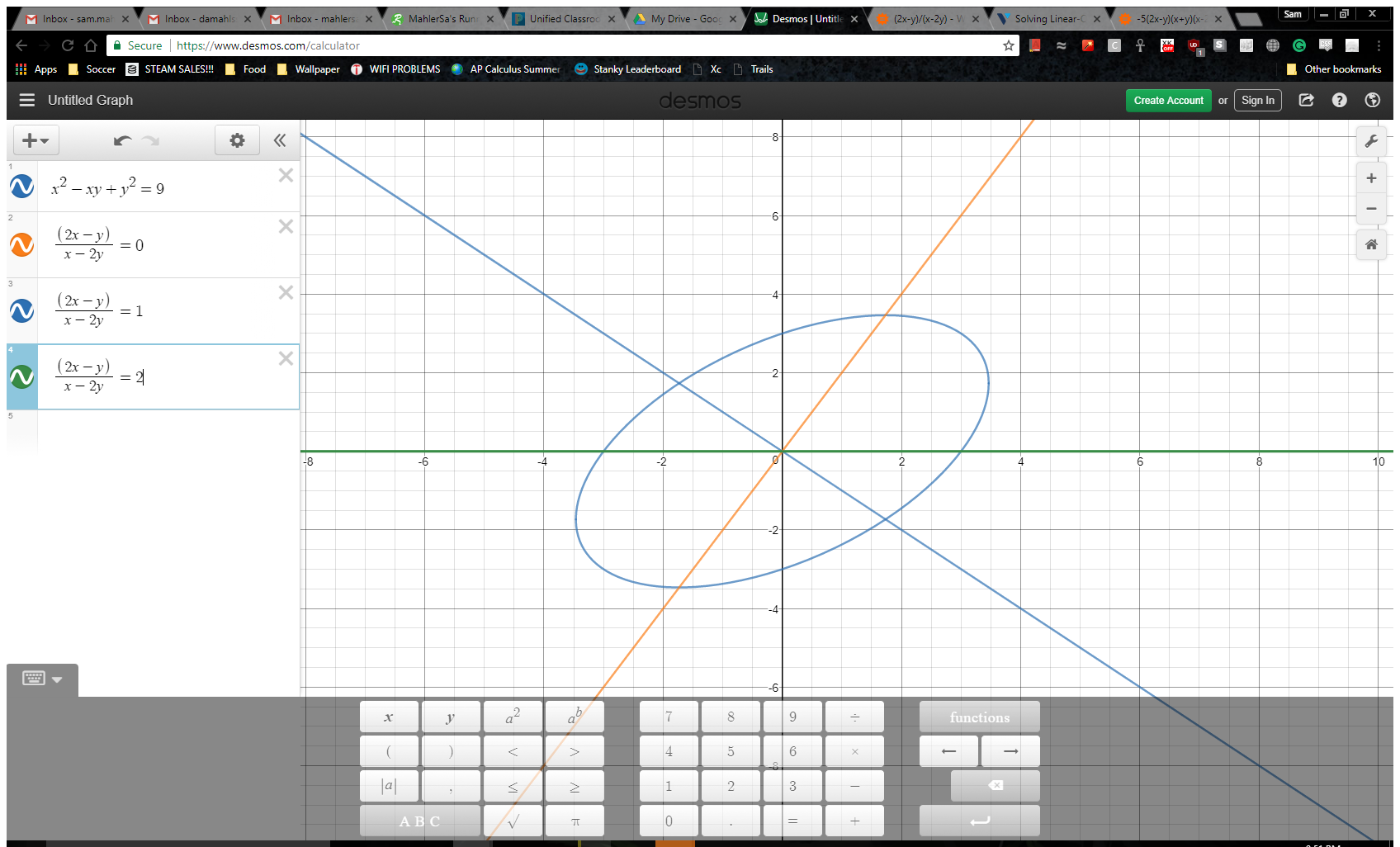Delete the expression equal to 1
1400x847 pixels.
286,292
